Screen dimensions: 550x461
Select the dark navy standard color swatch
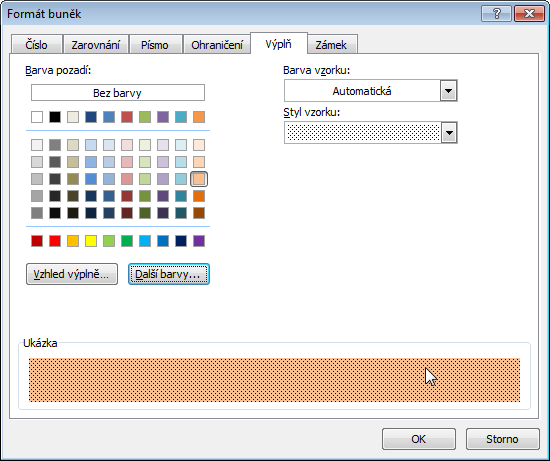pos(181,241)
